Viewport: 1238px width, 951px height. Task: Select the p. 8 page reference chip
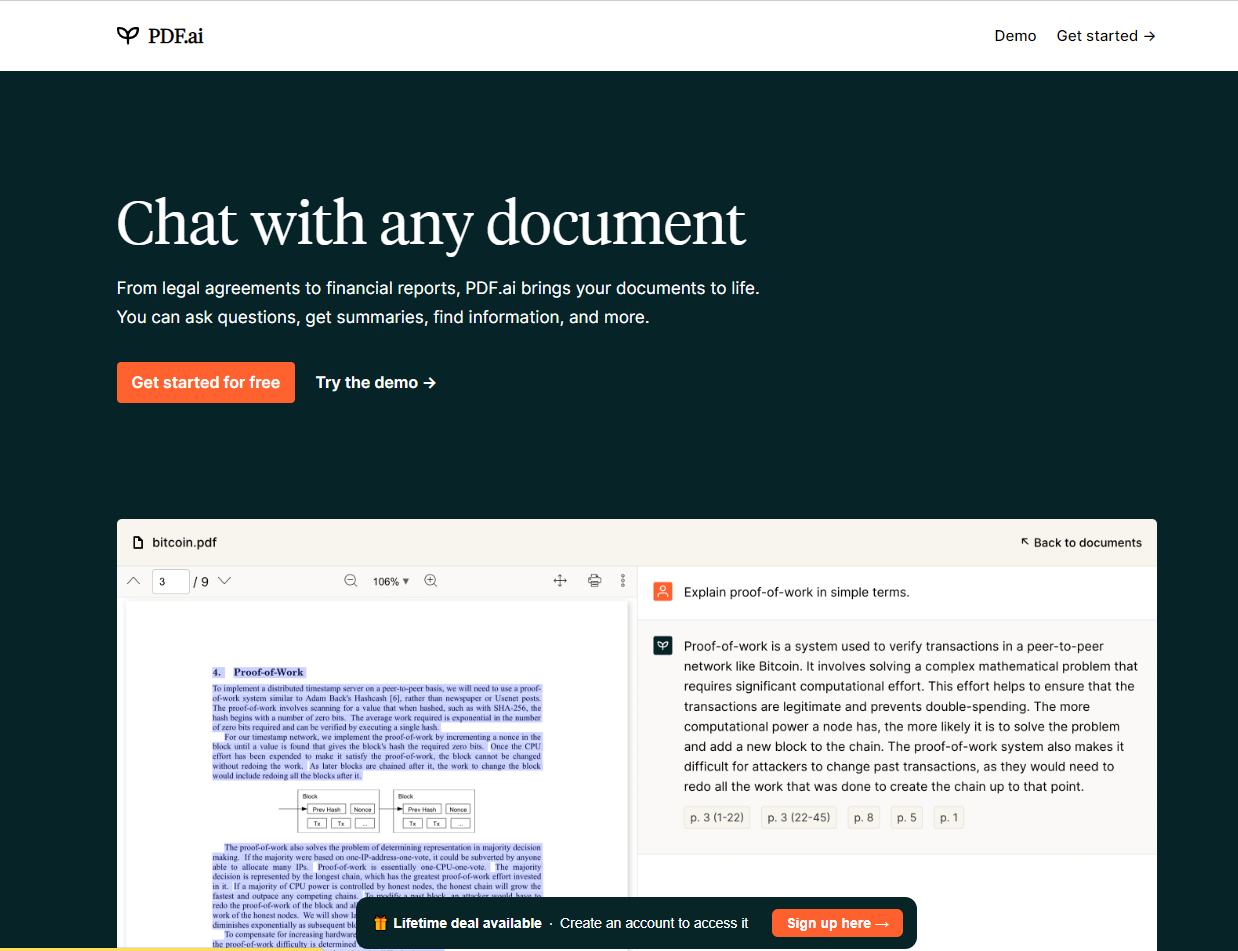(x=863, y=817)
